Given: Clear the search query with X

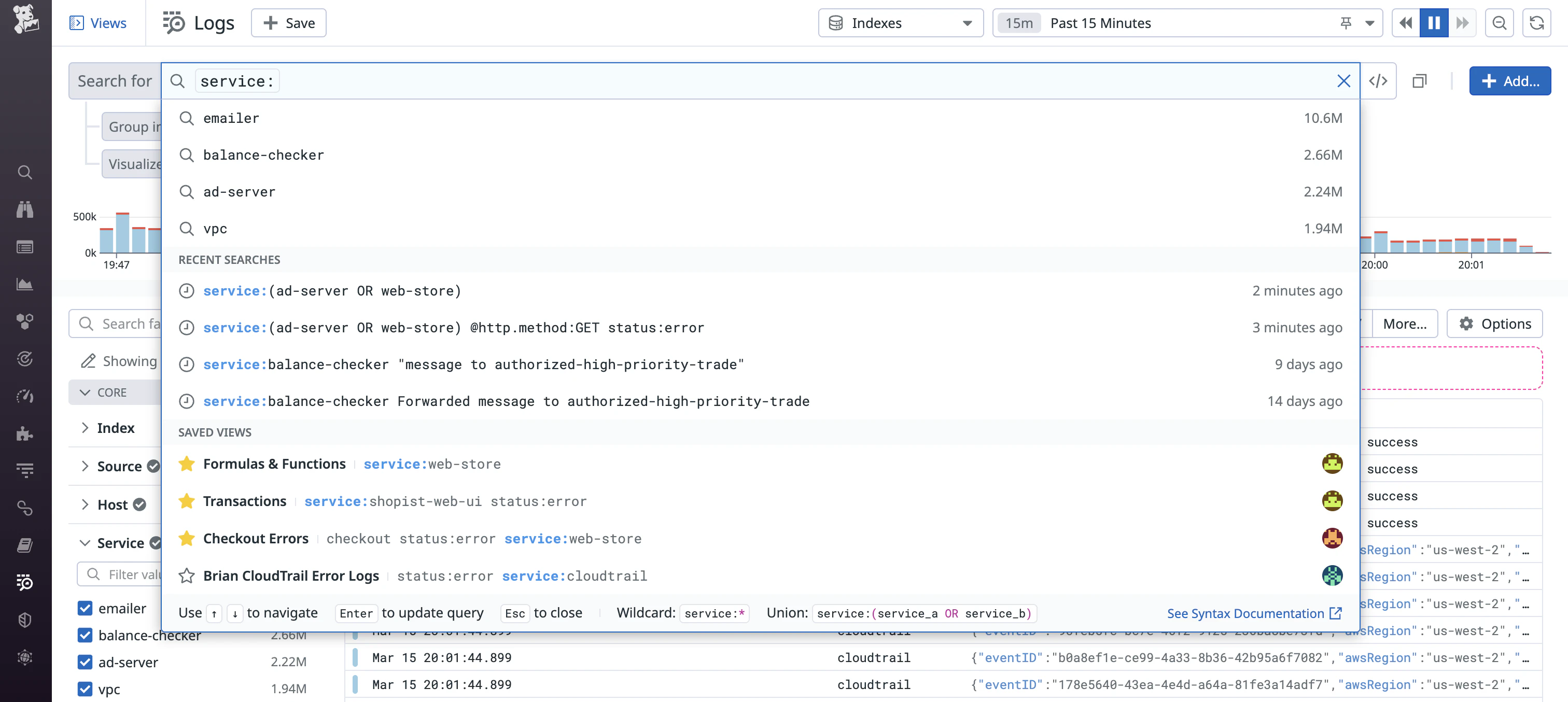Looking at the screenshot, I should 1343,81.
